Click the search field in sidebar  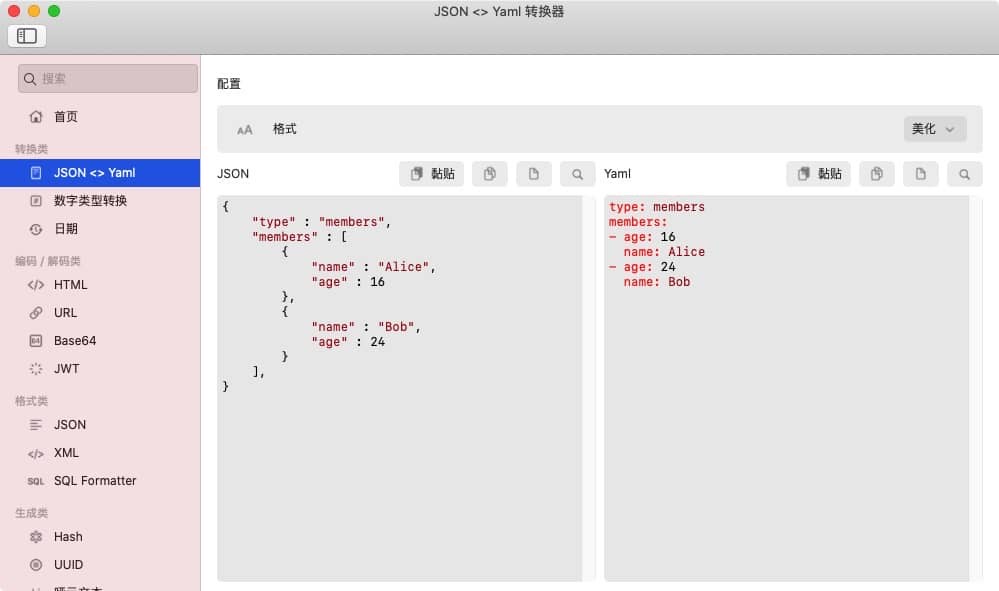tap(108, 78)
